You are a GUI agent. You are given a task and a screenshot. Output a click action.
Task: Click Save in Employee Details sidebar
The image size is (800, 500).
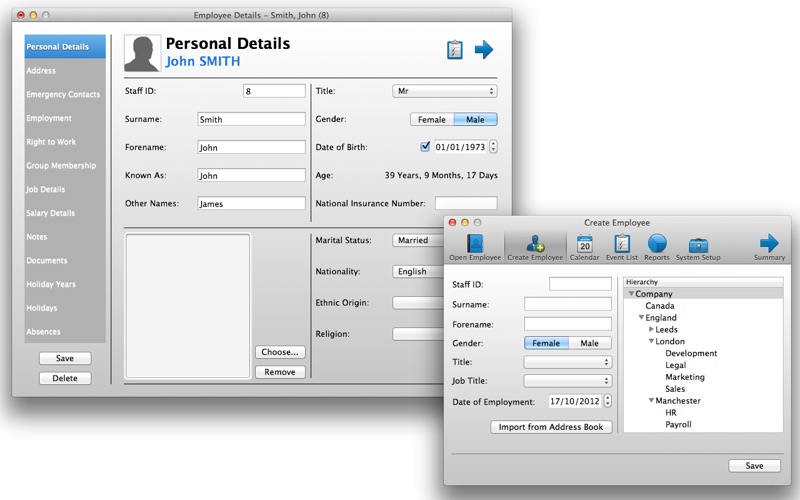(x=65, y=358)
